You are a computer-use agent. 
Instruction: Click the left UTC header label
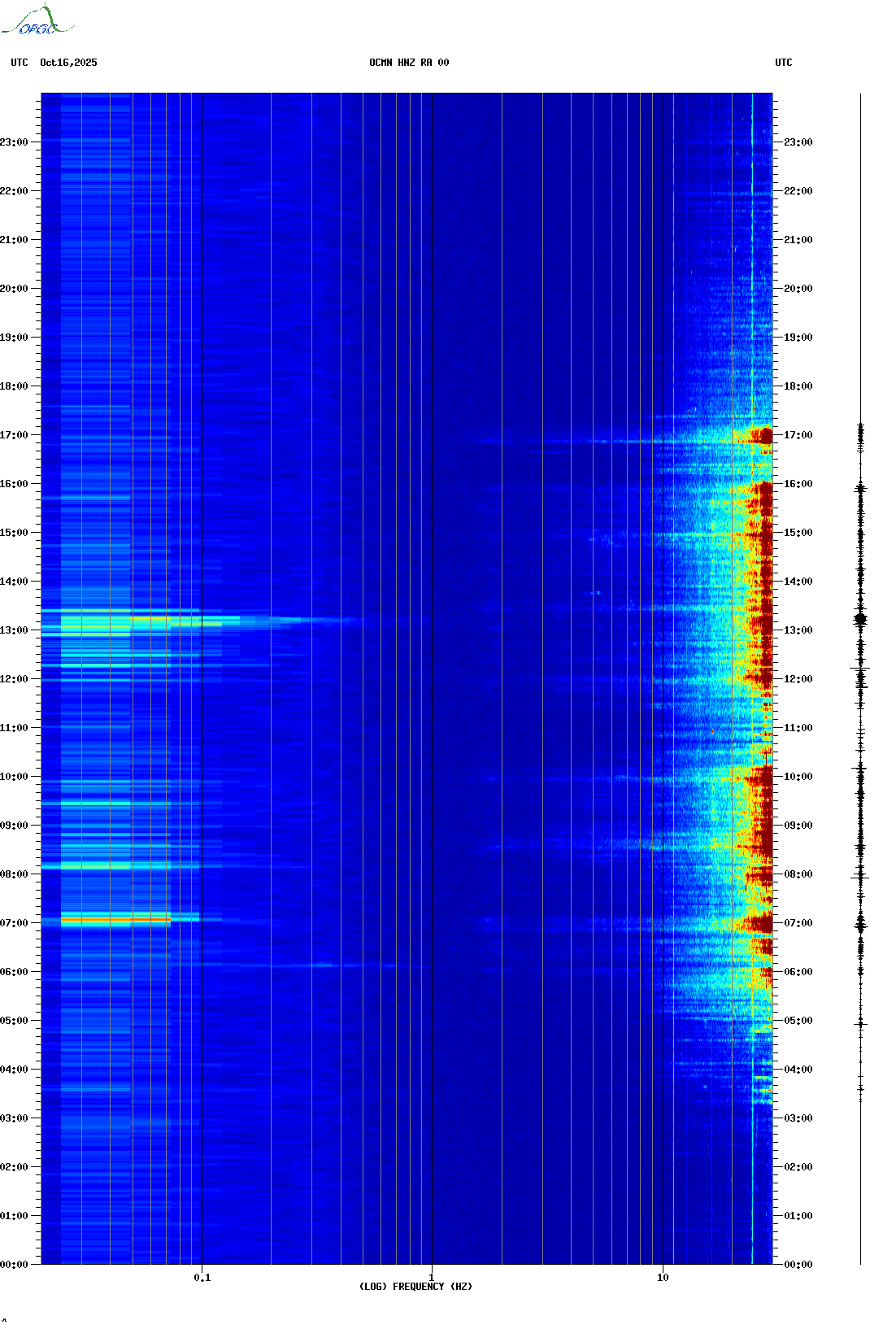20,63
